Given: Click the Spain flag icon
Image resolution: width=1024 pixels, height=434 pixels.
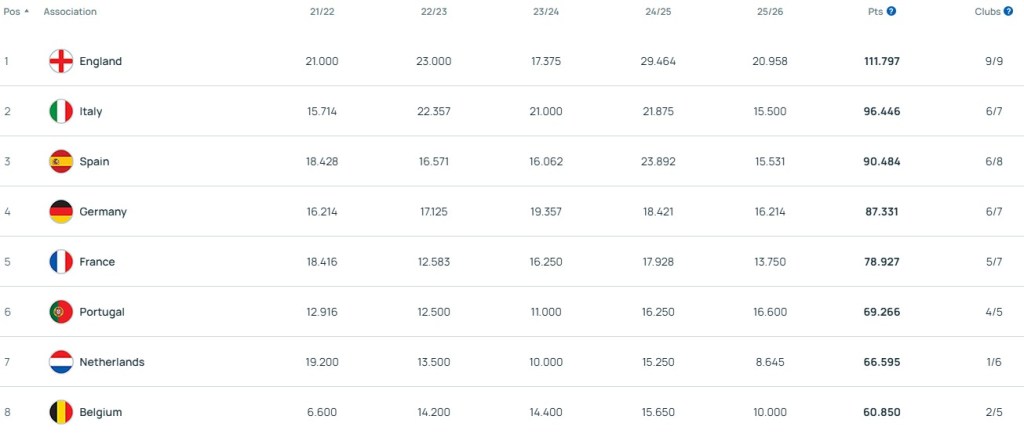Looking at the screenshot, I should click(61, 161).
